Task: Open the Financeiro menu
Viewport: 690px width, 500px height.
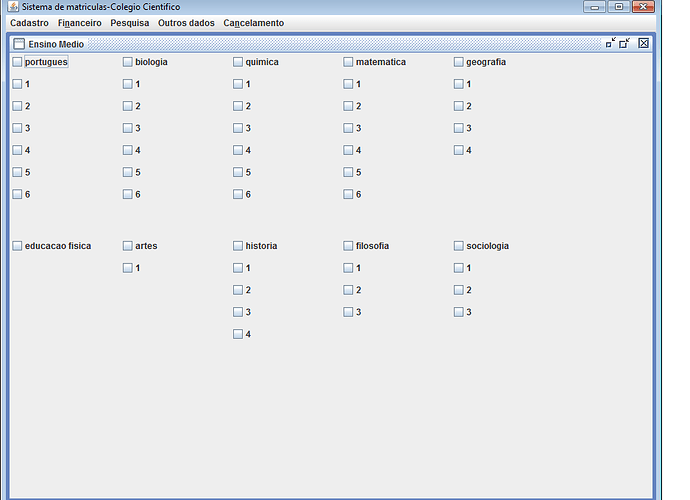Action: tap(80, 23)
